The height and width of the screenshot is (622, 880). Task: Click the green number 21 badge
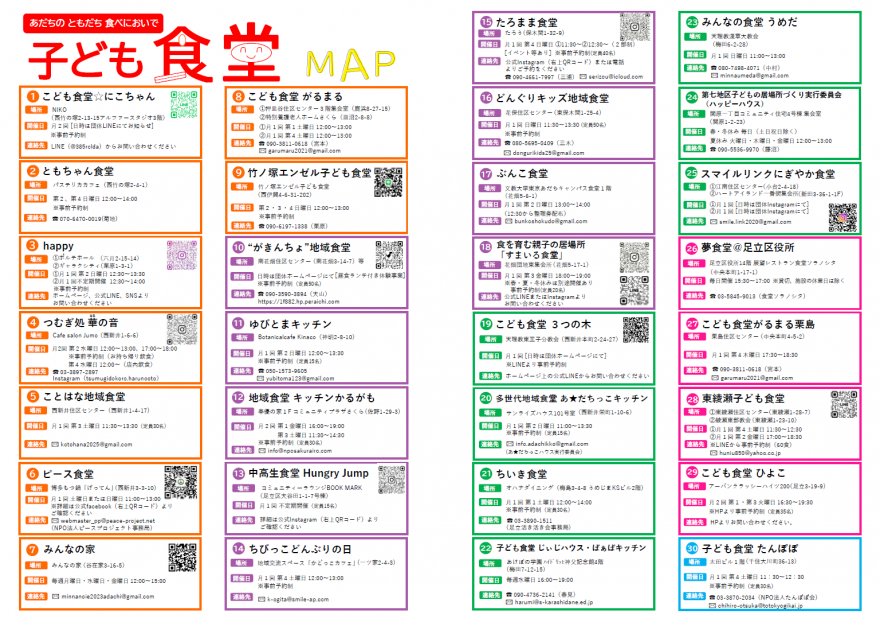(486, 474)
